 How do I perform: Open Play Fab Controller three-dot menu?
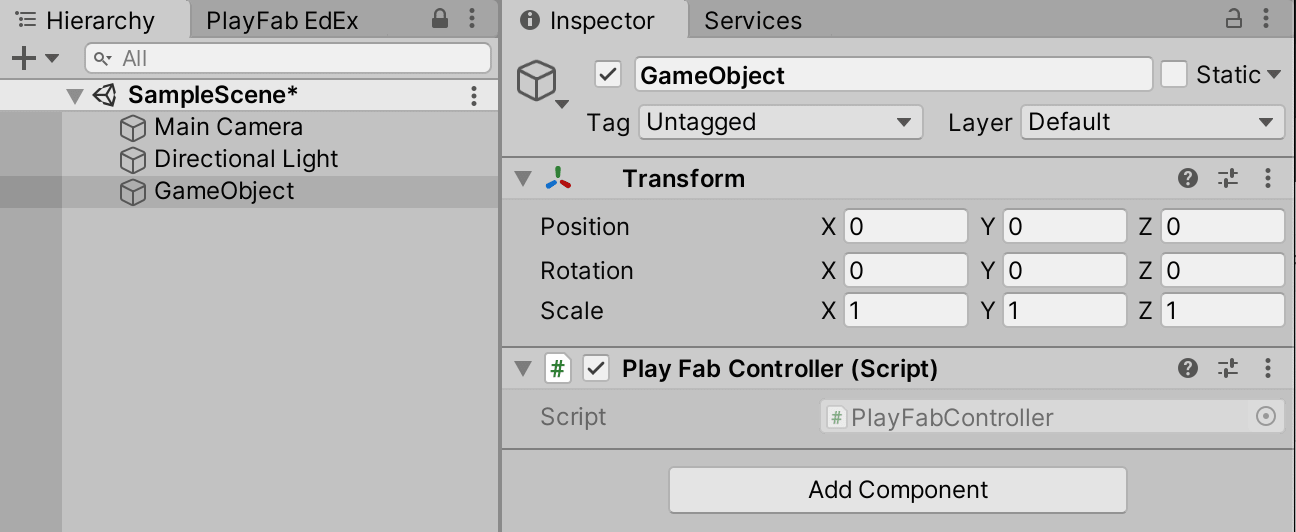1268,368
